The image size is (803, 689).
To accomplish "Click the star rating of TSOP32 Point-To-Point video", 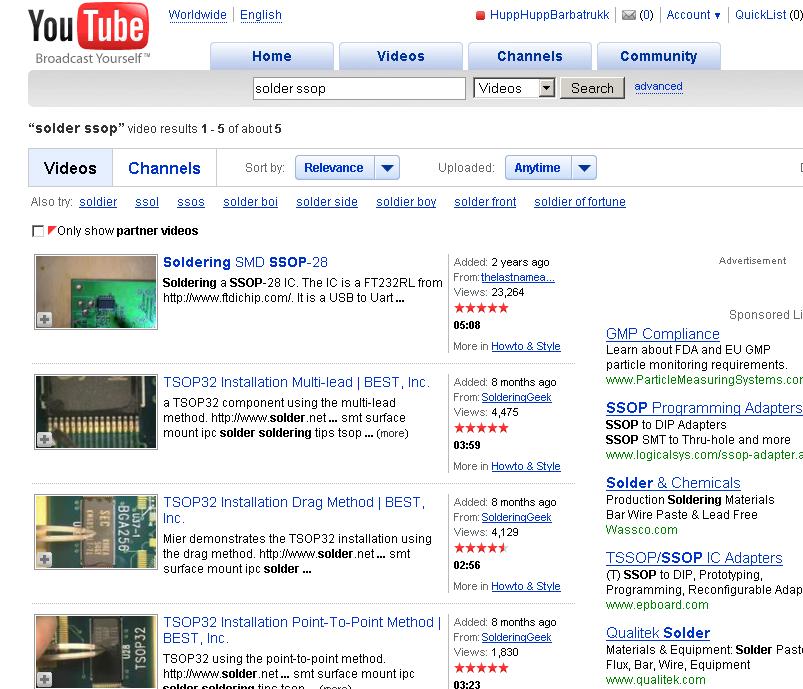I will [481, 667].
